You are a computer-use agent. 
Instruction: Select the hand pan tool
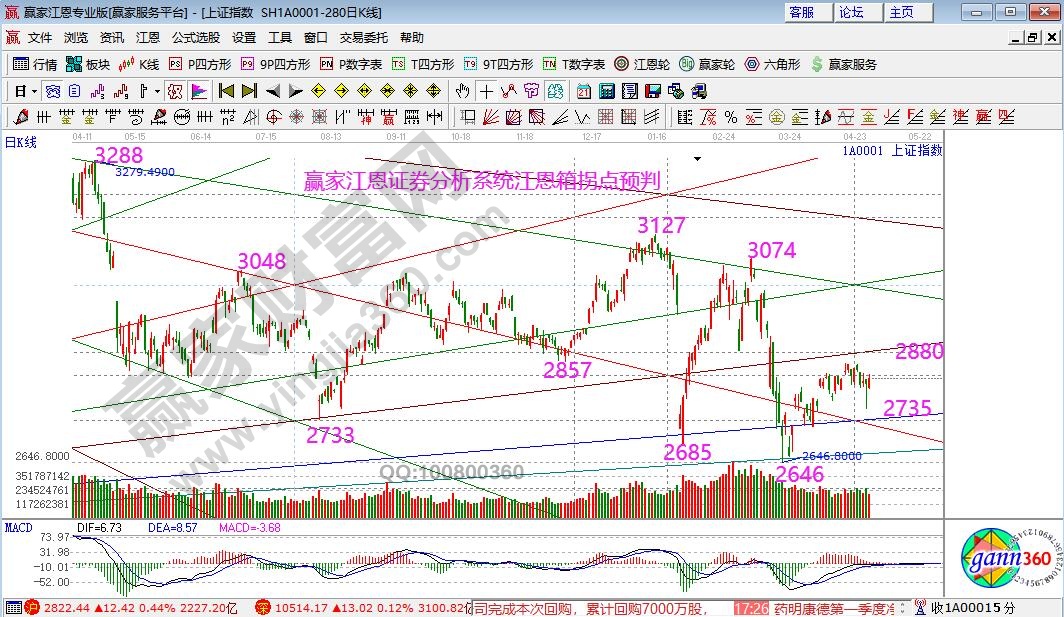[x=463, y=91]
